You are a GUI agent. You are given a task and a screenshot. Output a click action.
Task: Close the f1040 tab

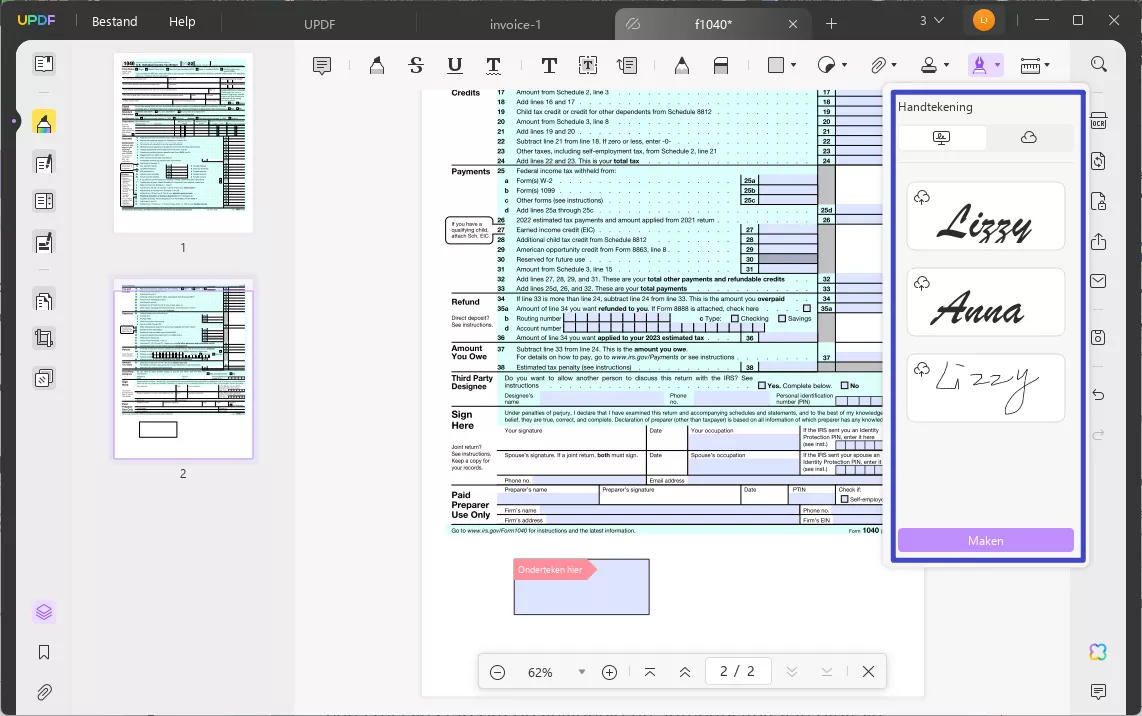[x=793, y=24]
